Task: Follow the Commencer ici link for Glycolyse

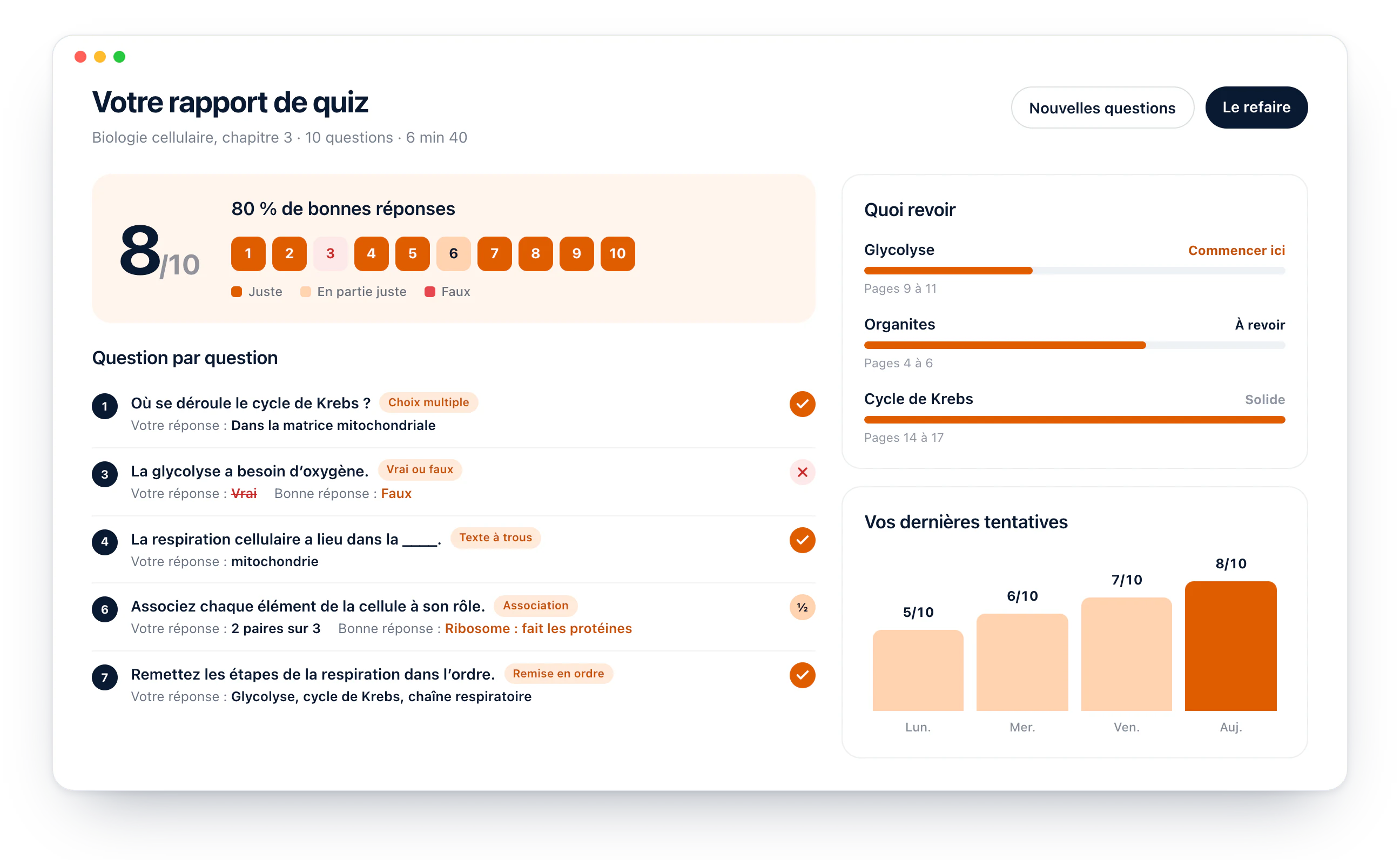Action: pyautogui.click(x=1236, y=251)
